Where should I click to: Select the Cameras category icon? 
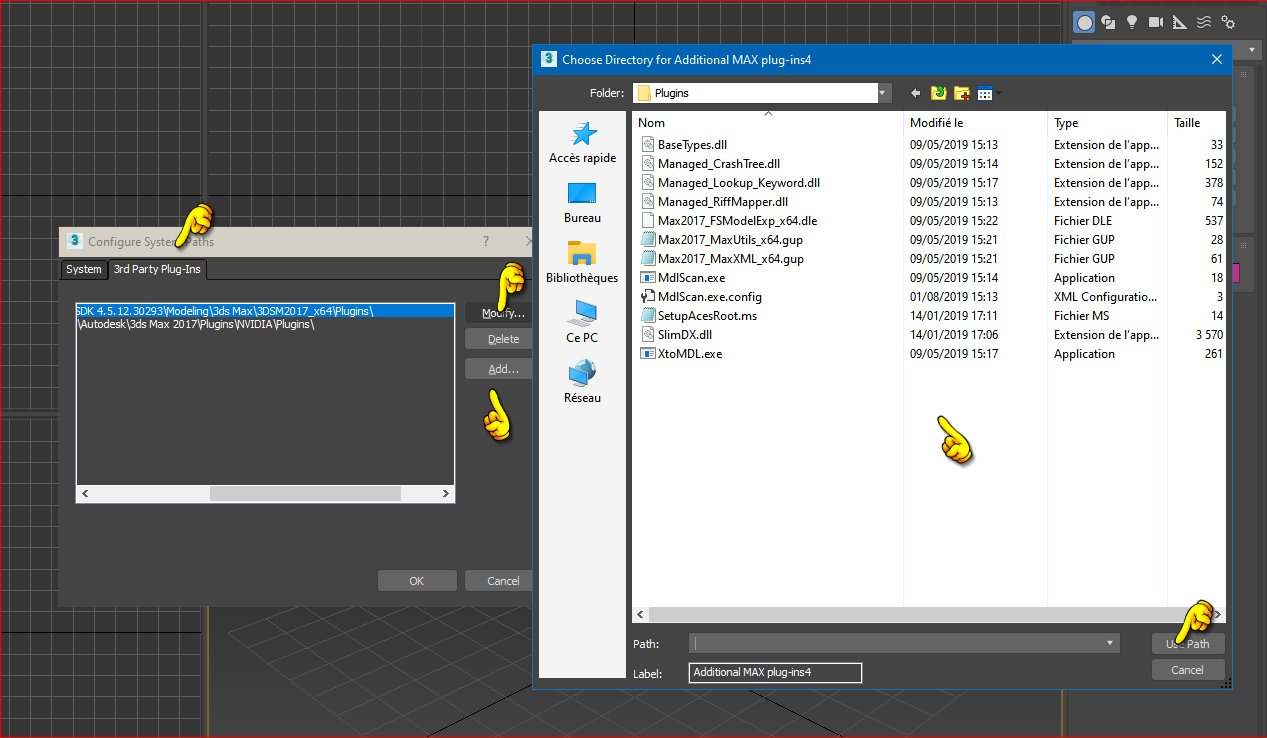(x=1156, y=22)
